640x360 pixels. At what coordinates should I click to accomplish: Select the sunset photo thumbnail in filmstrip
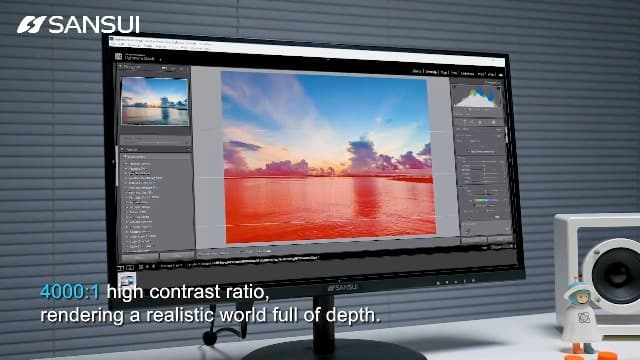pos(126,281)
